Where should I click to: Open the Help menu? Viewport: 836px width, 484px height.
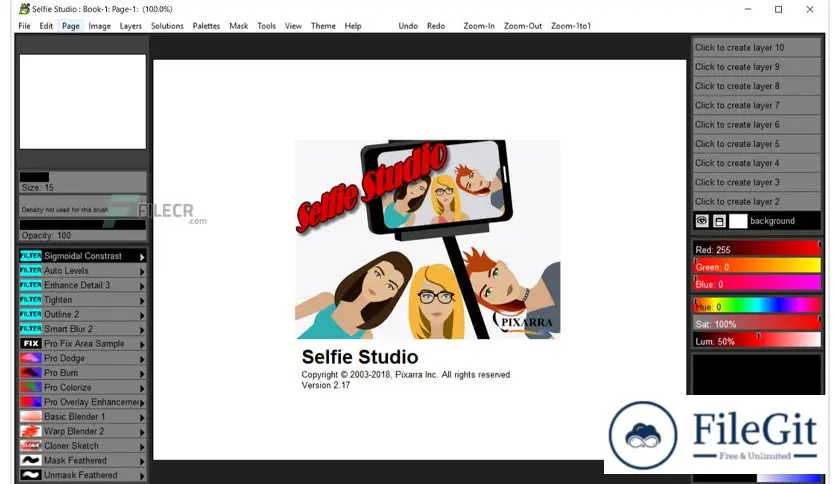pyautogui.click(x=353, y=26)
